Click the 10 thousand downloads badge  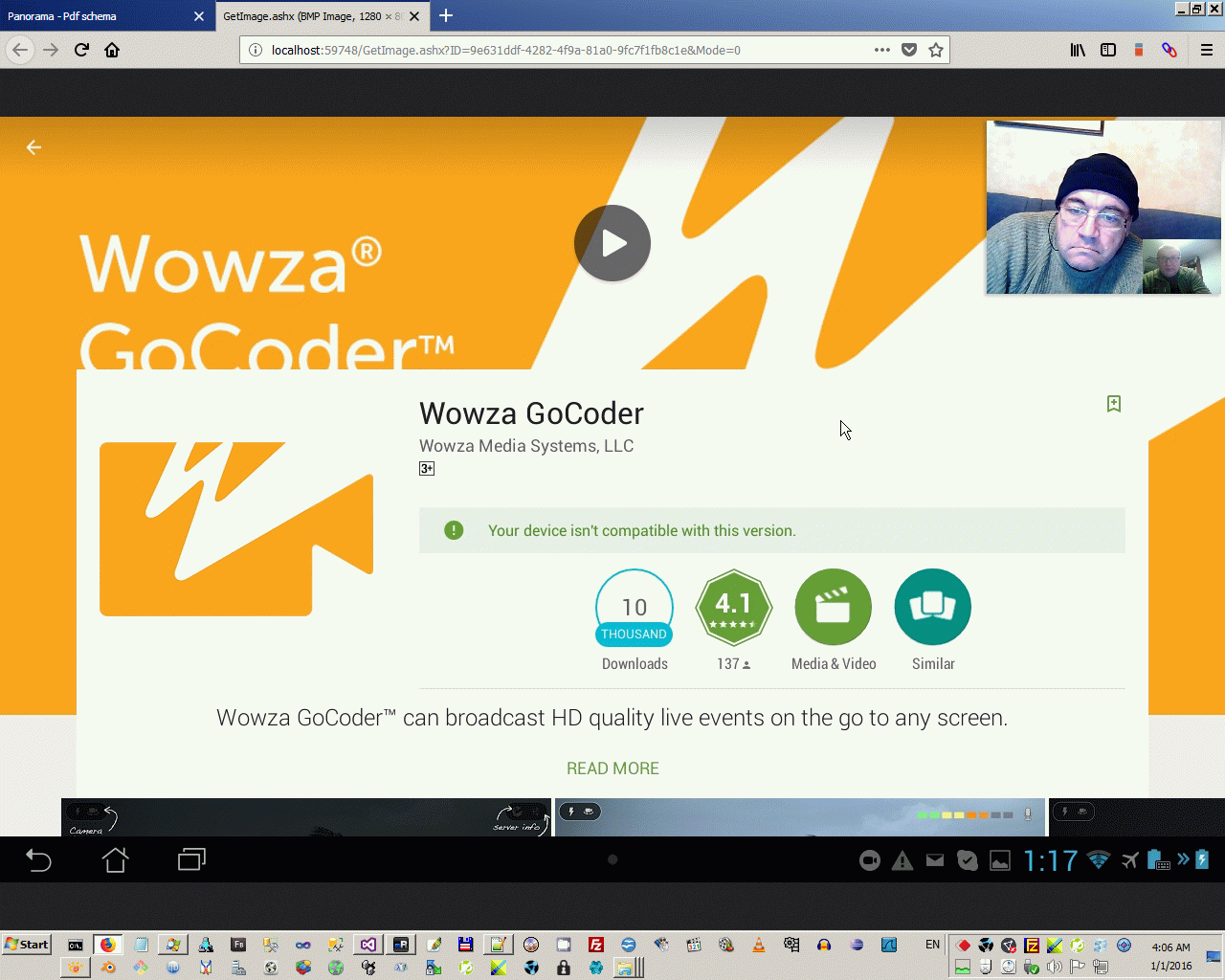pyautogui.click(x=635, y=608)
